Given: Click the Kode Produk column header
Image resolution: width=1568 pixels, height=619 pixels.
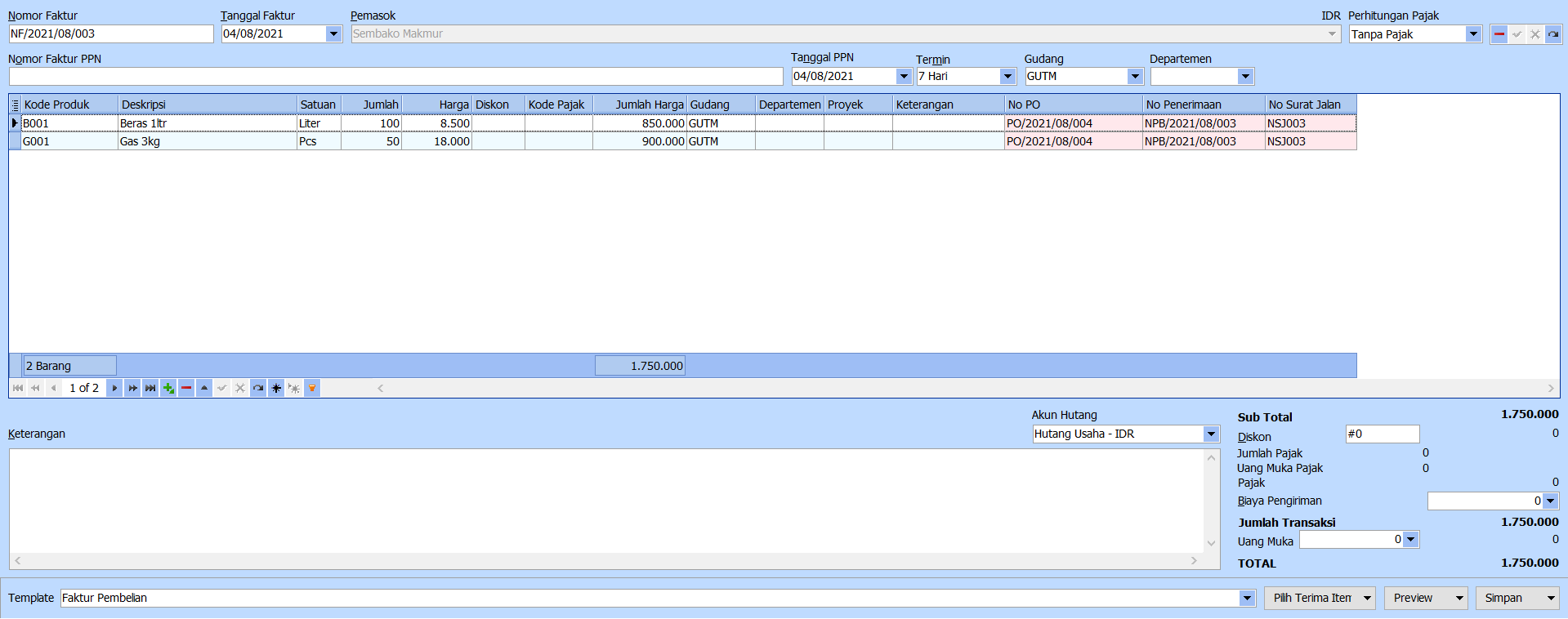Looking at the screenshot, I should click(69, 105).
